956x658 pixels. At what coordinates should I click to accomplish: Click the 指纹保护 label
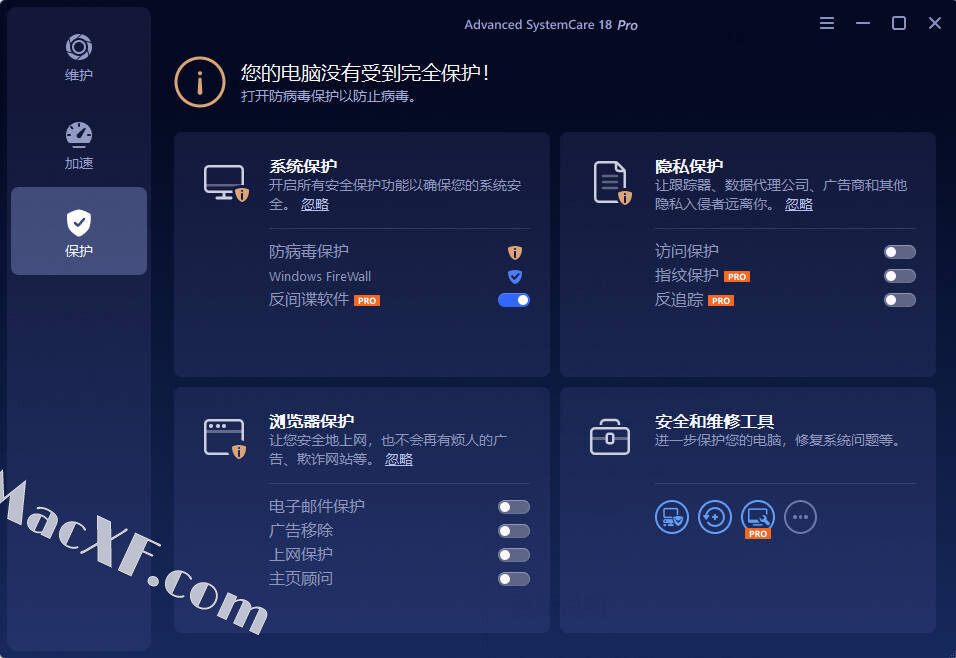(687, 275)
